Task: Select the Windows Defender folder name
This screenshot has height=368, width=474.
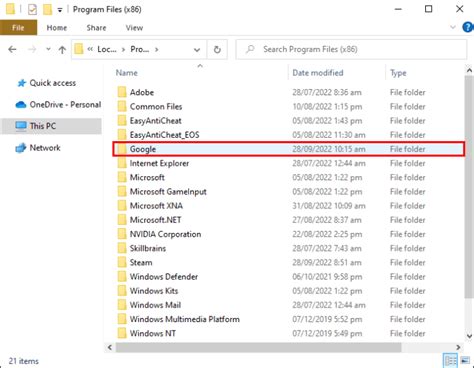Action: (164, 277)
